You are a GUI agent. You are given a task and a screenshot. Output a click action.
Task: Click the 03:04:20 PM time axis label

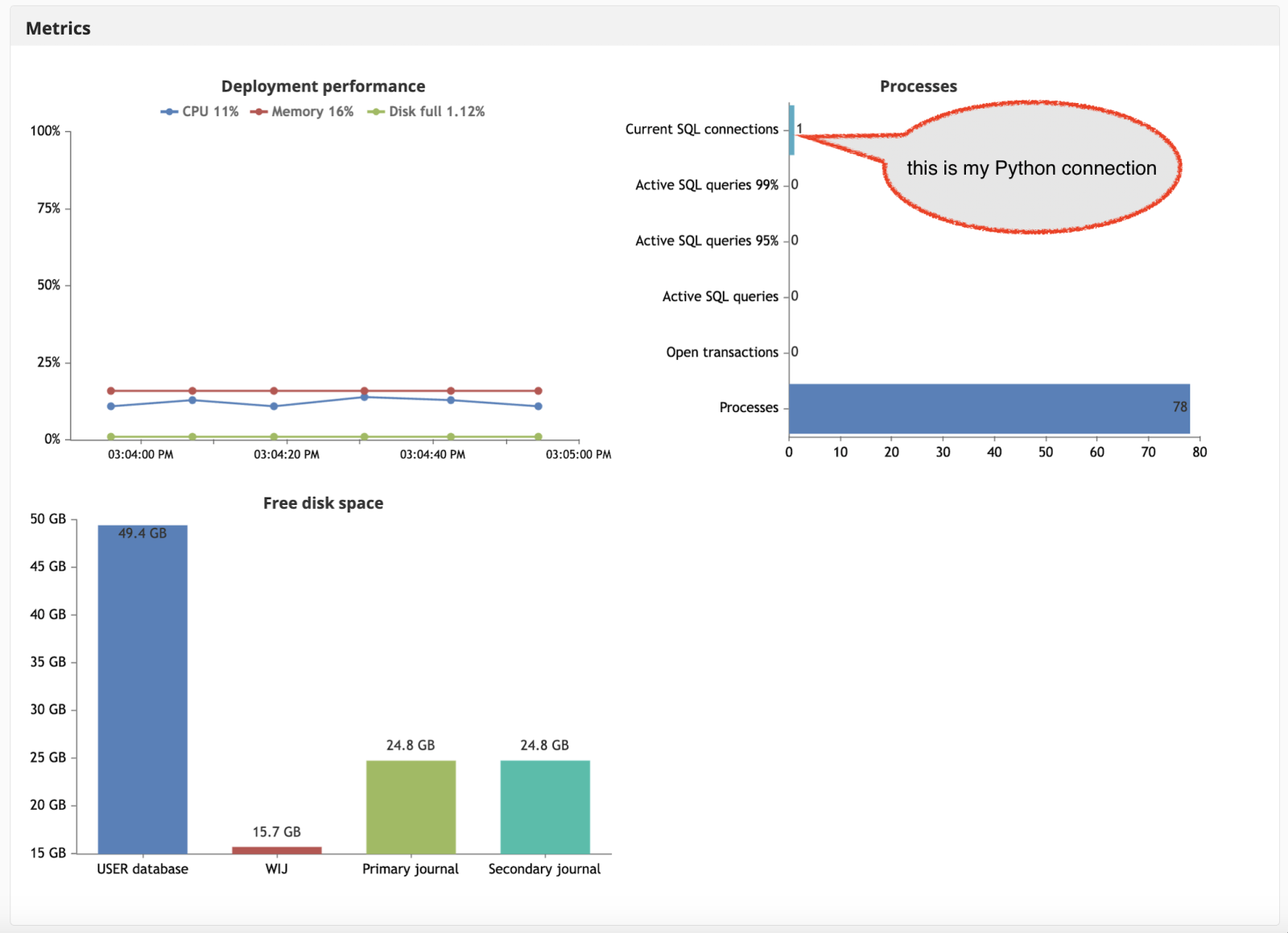287,455
